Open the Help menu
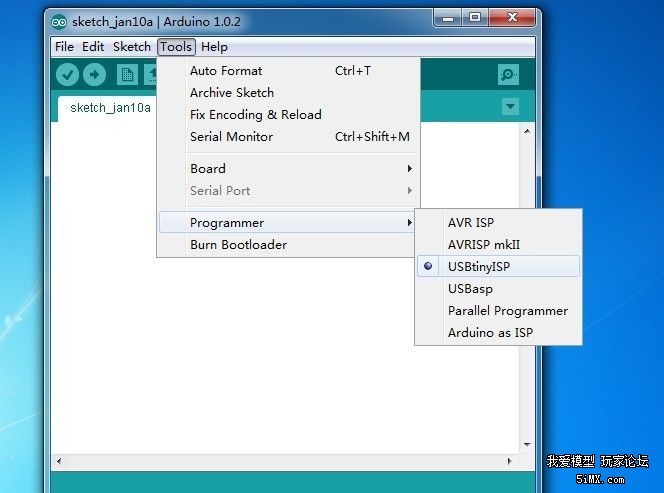Image resolution: width=664 pixels, height=493 pixels. [214, 47]
